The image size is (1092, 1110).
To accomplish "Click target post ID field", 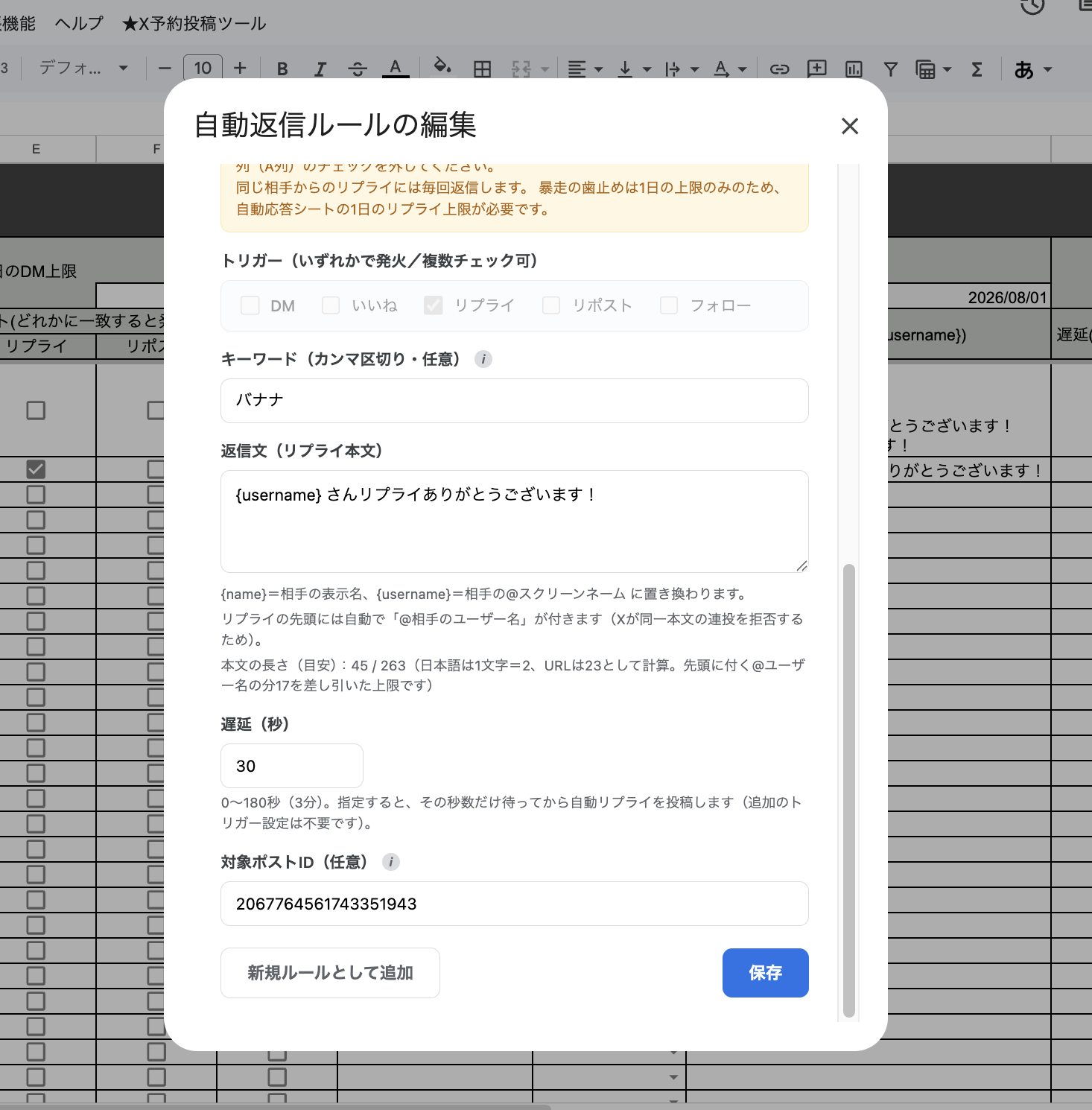I will point(515,904).
